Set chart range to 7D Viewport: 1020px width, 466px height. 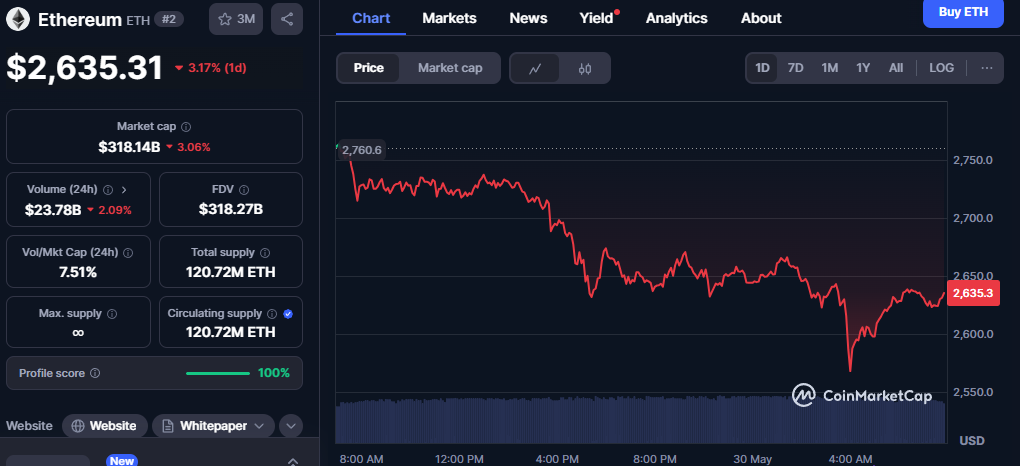796,68
